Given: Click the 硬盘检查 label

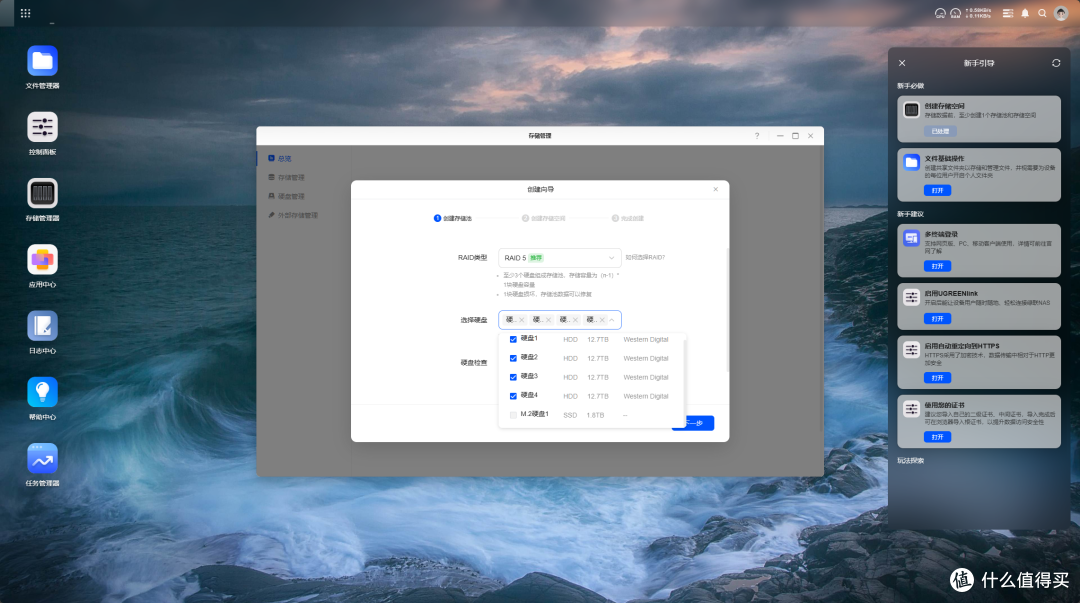Looking at the screenshot, I should [x=474, y=362].
